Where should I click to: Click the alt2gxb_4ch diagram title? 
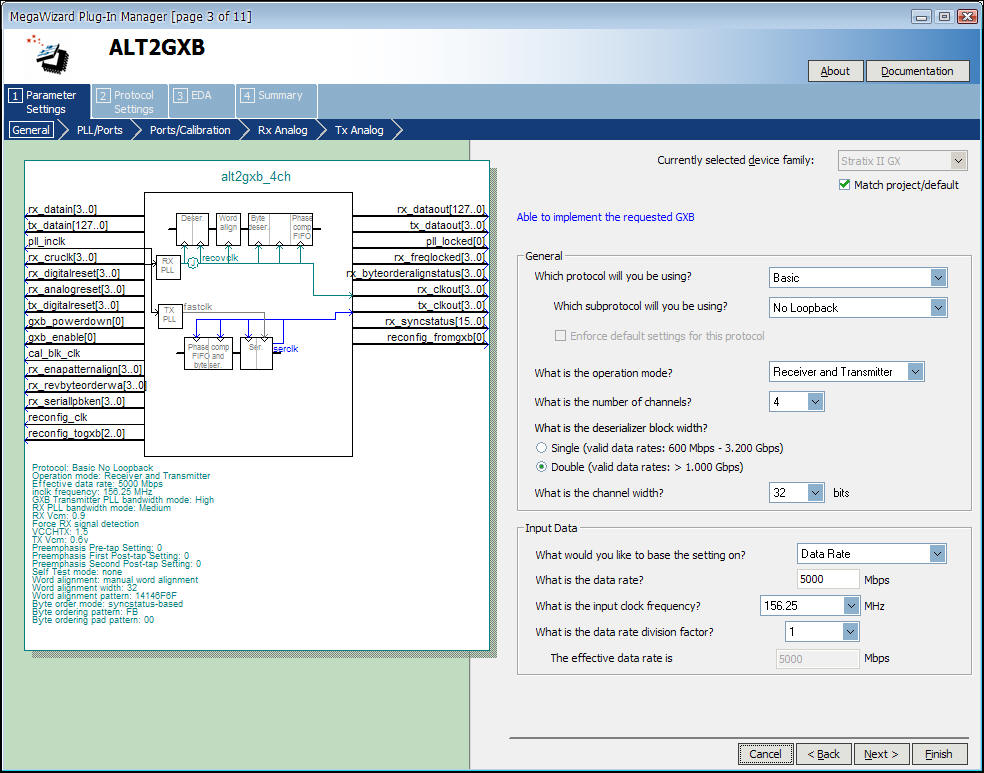256,176
